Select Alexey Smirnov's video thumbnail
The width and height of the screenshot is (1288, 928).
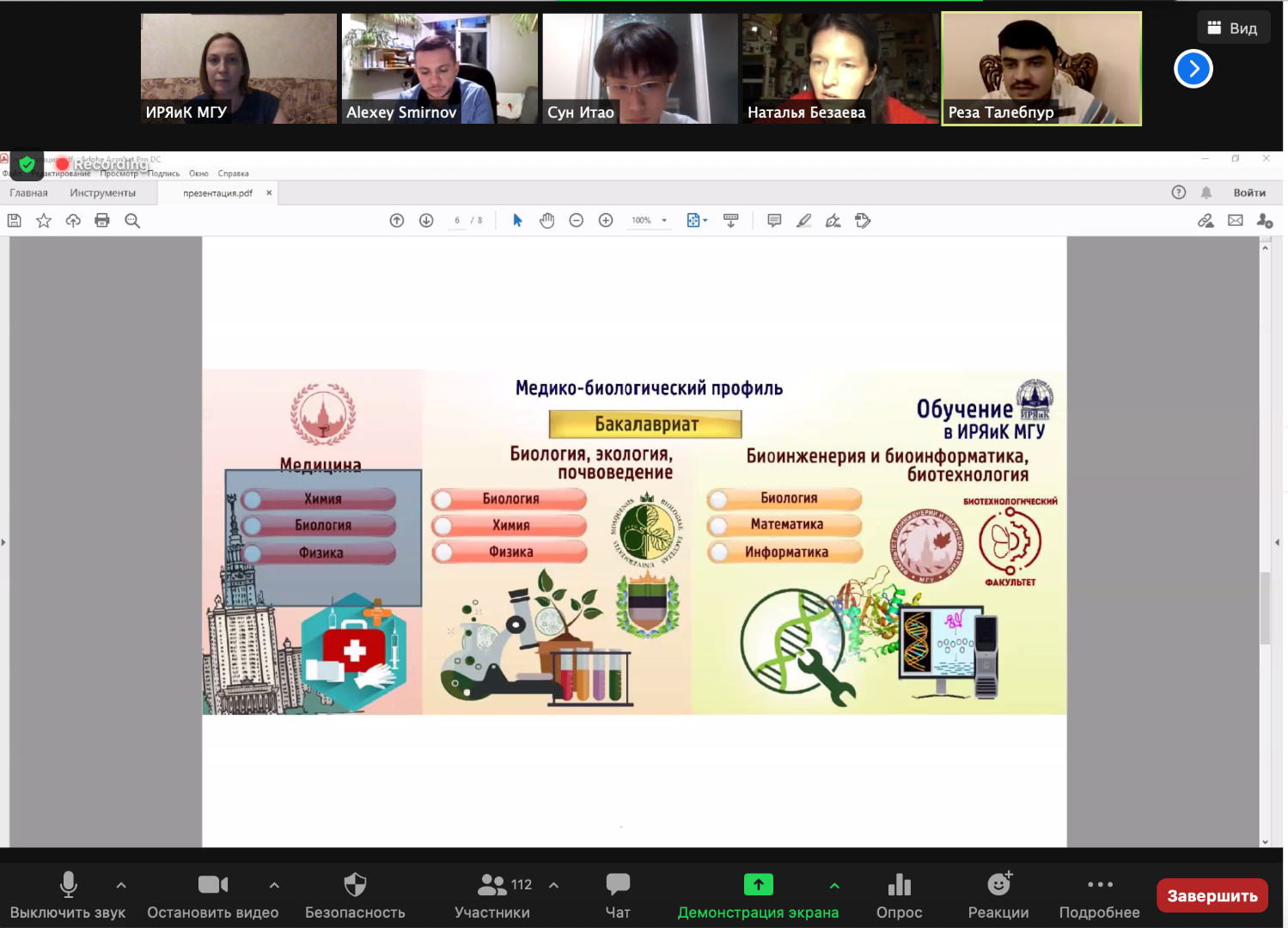(x=440, y=69)
